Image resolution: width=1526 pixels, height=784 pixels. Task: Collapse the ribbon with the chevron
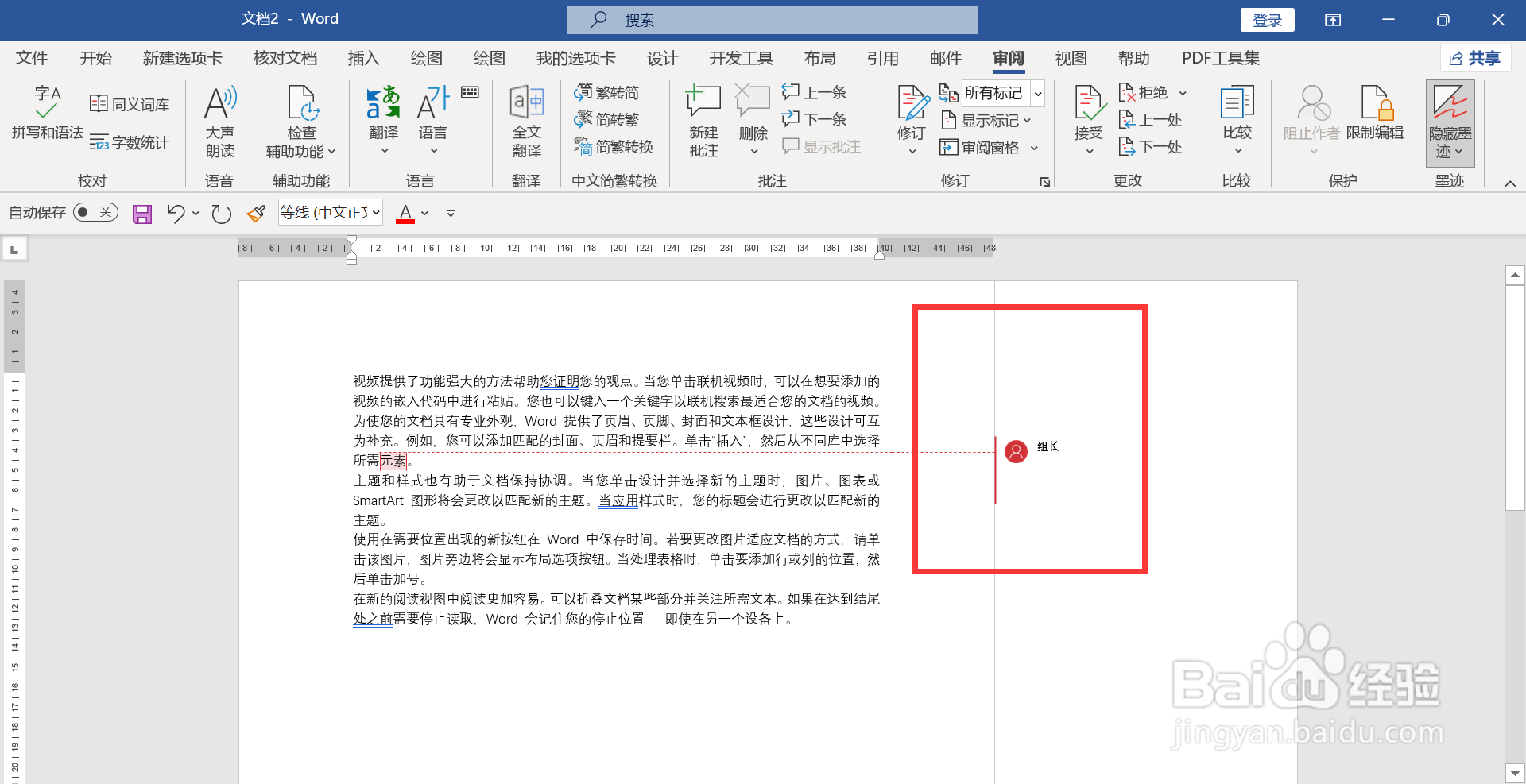(1510, 183)
